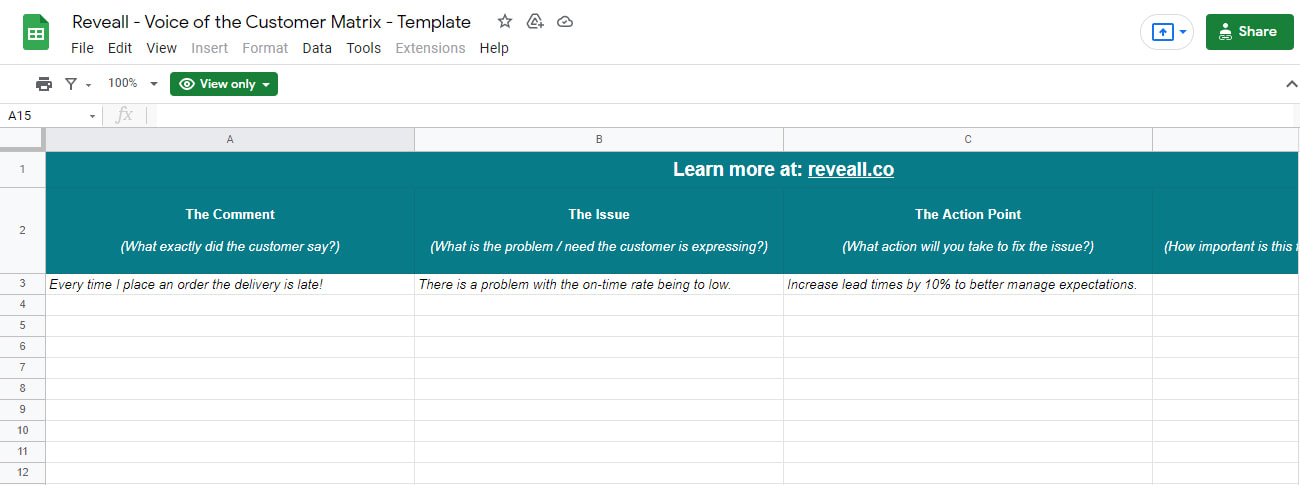Image resolution: width=1300 pixels, height=485 pixels.
Task: Open the 100% zoom dropdown
Action: [133, 84]
